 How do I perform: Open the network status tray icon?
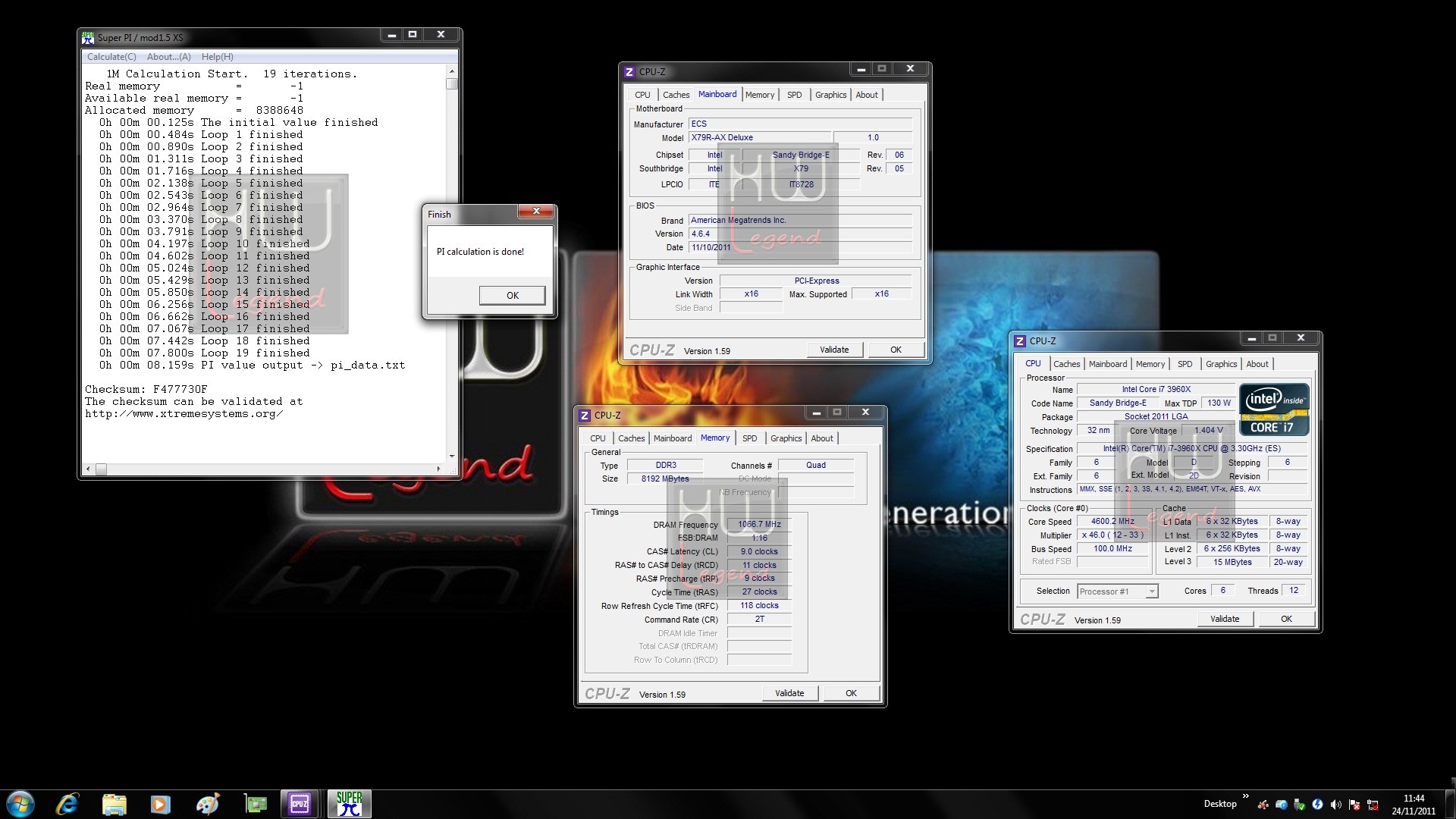[x=1373, y=805]
